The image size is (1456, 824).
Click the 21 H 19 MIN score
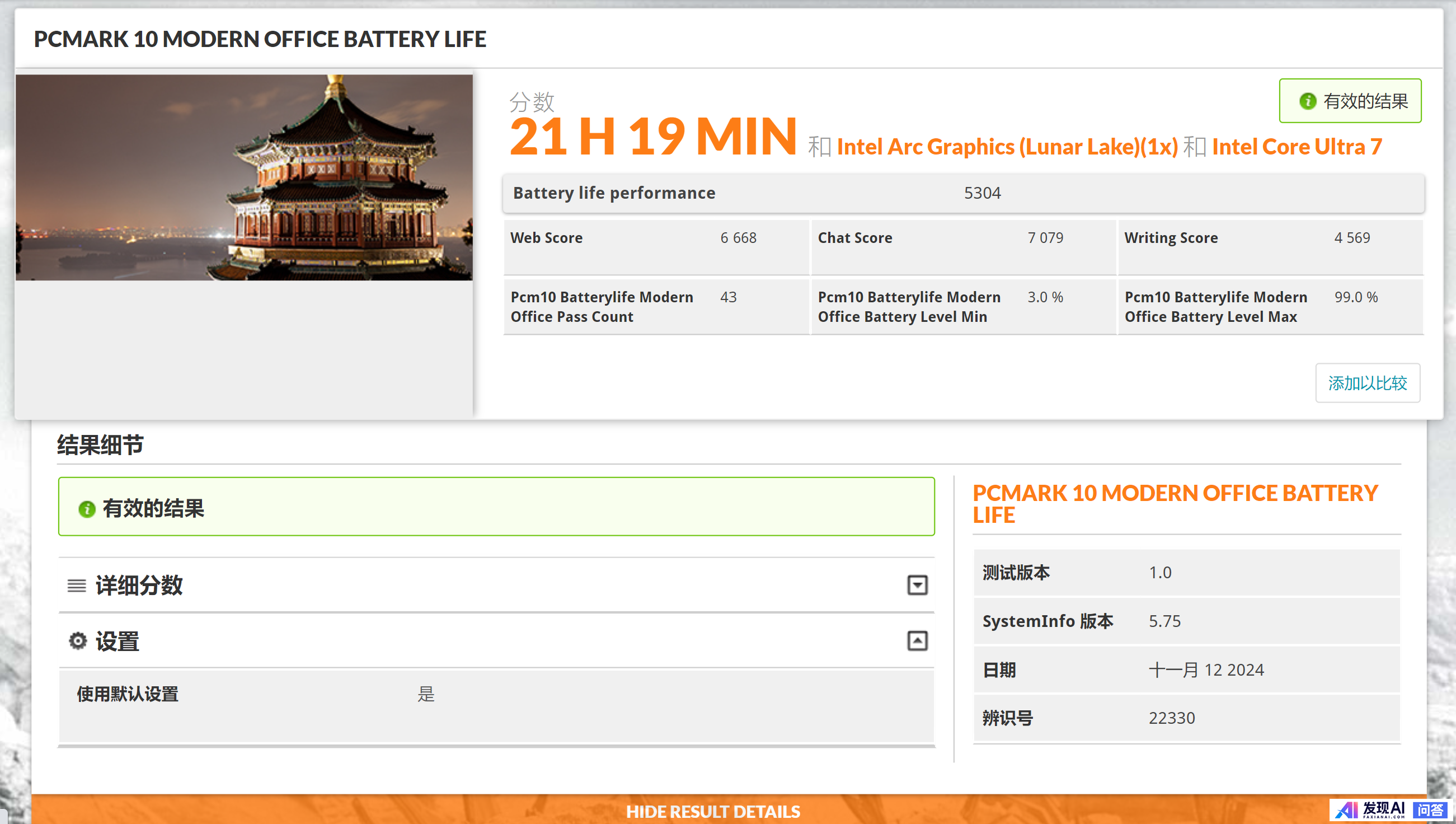coord(654,137)
